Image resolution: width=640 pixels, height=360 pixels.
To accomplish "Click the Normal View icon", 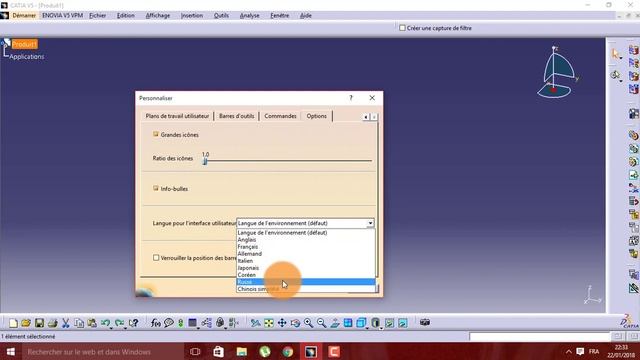I will coord(335,323).
